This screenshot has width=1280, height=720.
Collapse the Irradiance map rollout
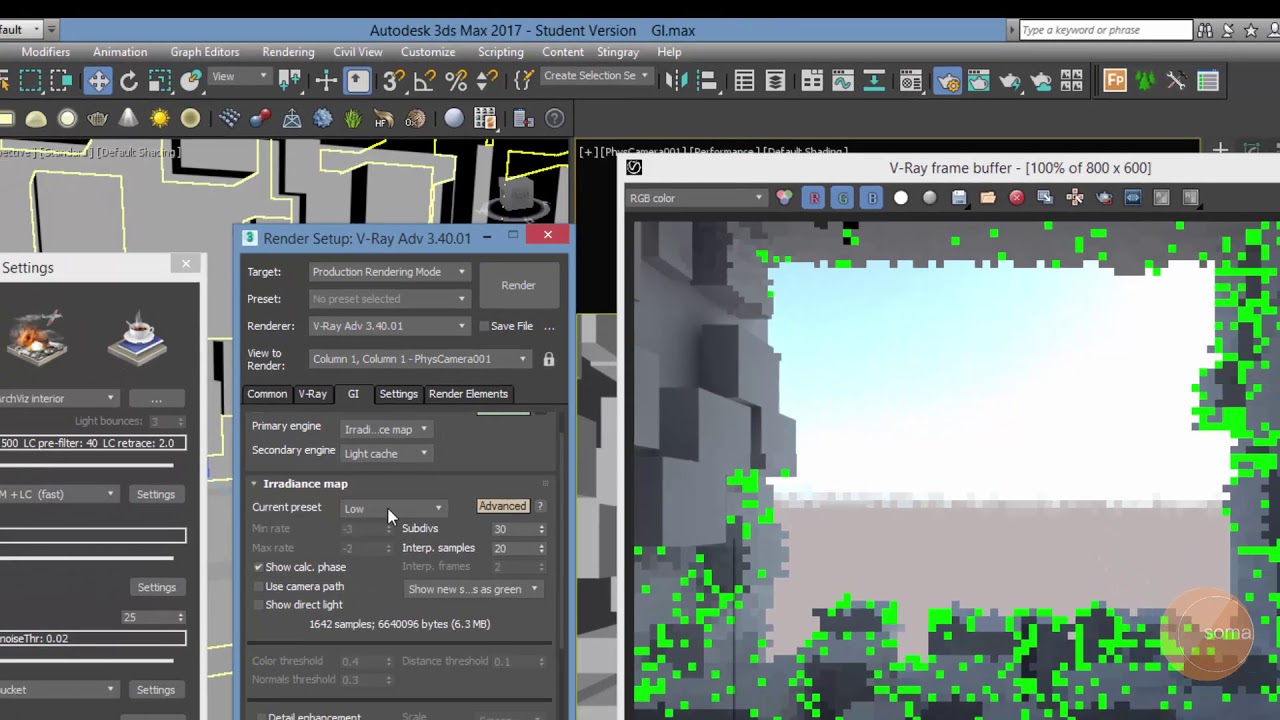point(254,484)
